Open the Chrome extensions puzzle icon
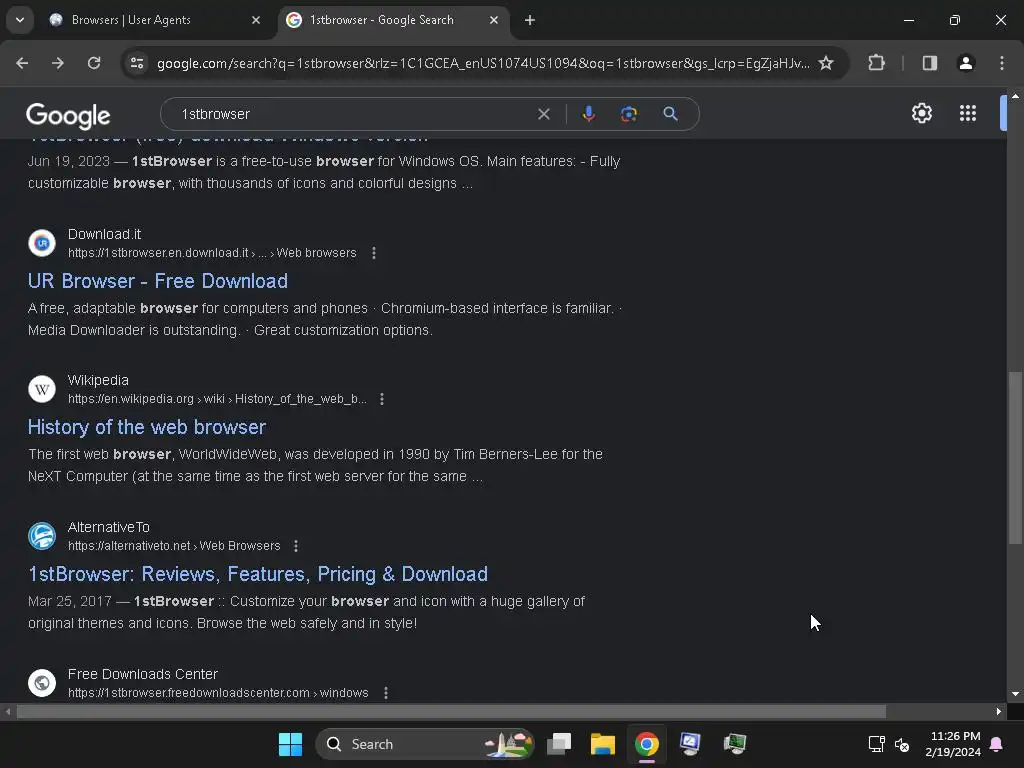Viewport: 1024px width, 768px height. (x=876, y=63)
